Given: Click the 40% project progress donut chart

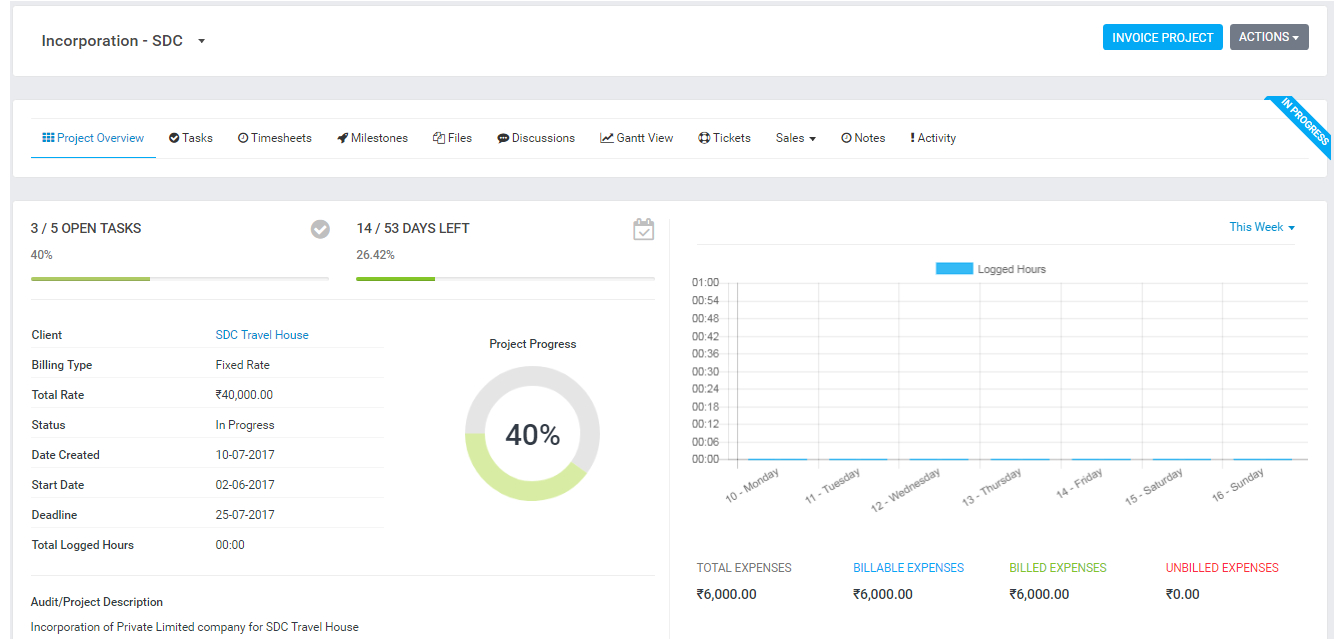Looking at the screenshot, I should pyautogui.click(x=532, y=434).
